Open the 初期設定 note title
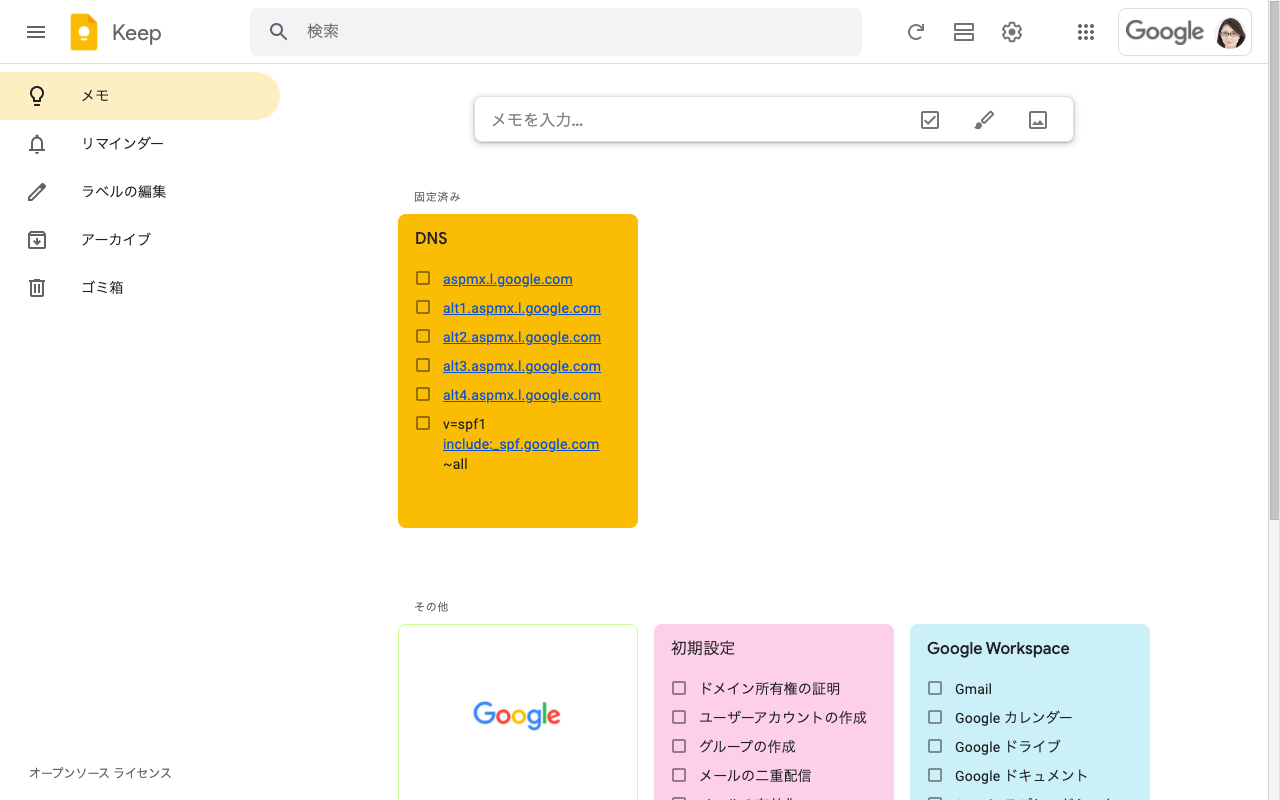Screen dimensions: 1280x800 pyautogui.click(x=703, y=648)
